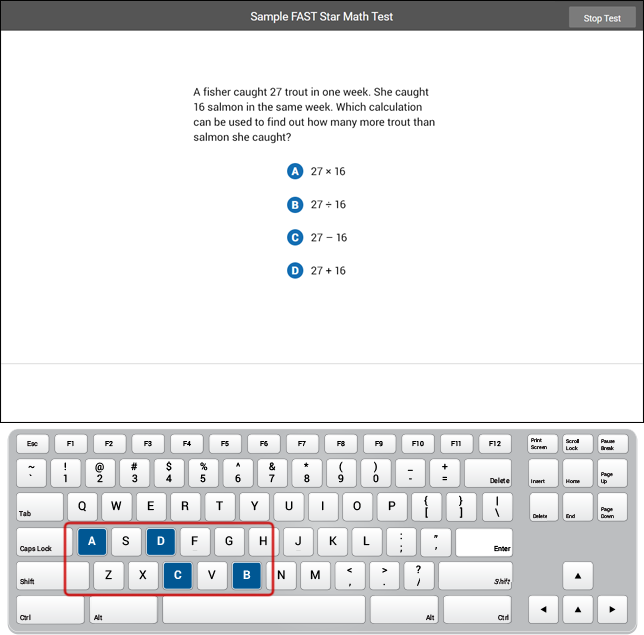Click the Delete key beside equals key
This screenshot has height=635, width=644.
[487, 474]
